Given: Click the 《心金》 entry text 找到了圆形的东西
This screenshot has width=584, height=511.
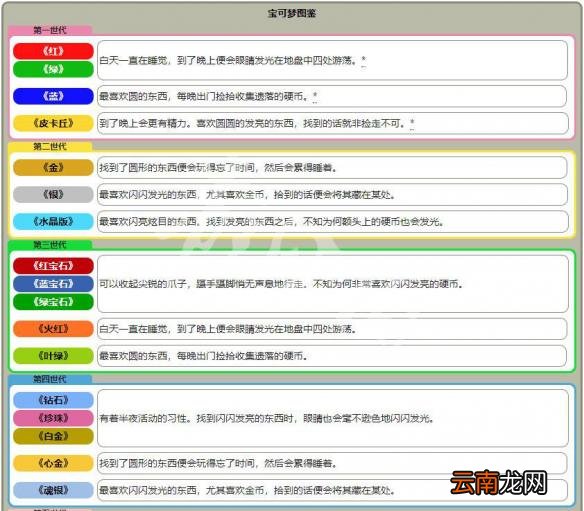Looking at the screenshot, I should pyautogui.click(x=138, y=463).
